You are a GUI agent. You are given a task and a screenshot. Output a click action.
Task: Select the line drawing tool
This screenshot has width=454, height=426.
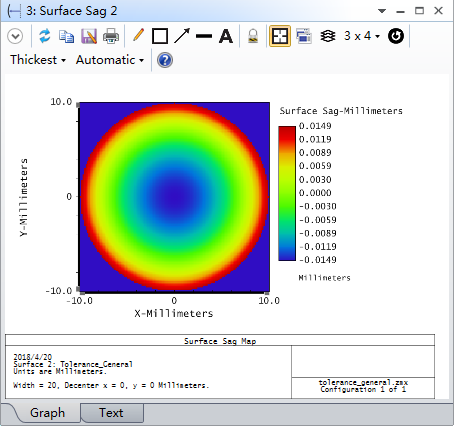point(204,36)
